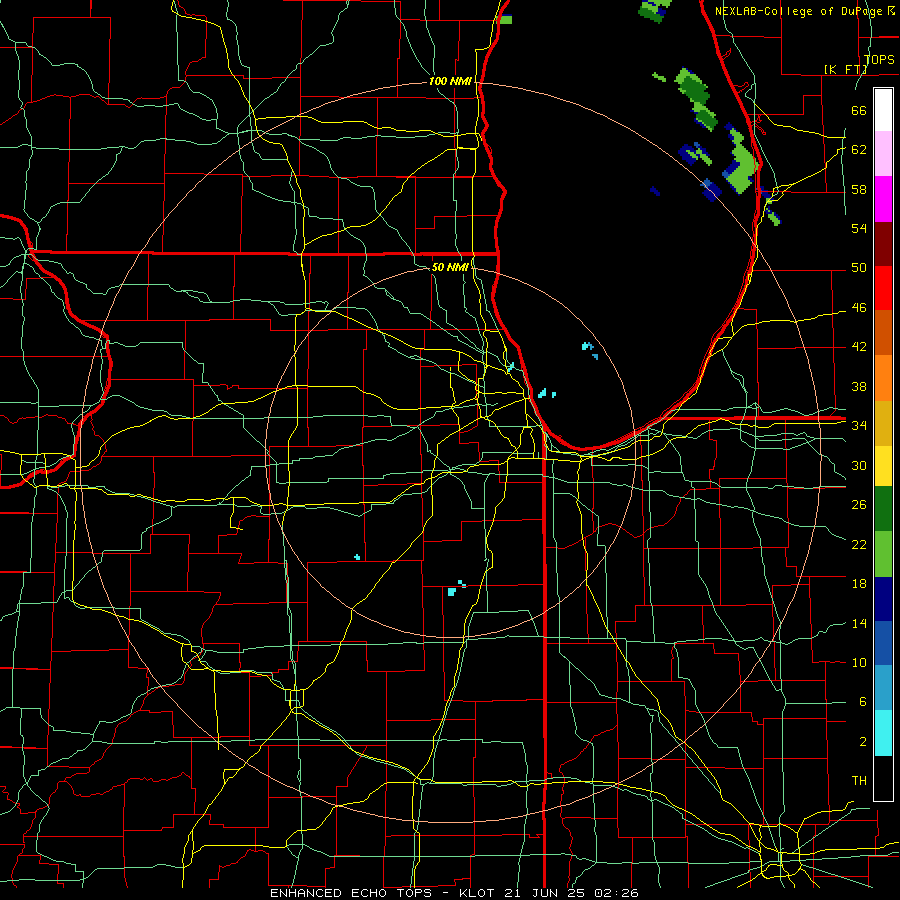Click the '46' legend value
The width and height of the screenshot is (900, 900).
tap(859, 308)
